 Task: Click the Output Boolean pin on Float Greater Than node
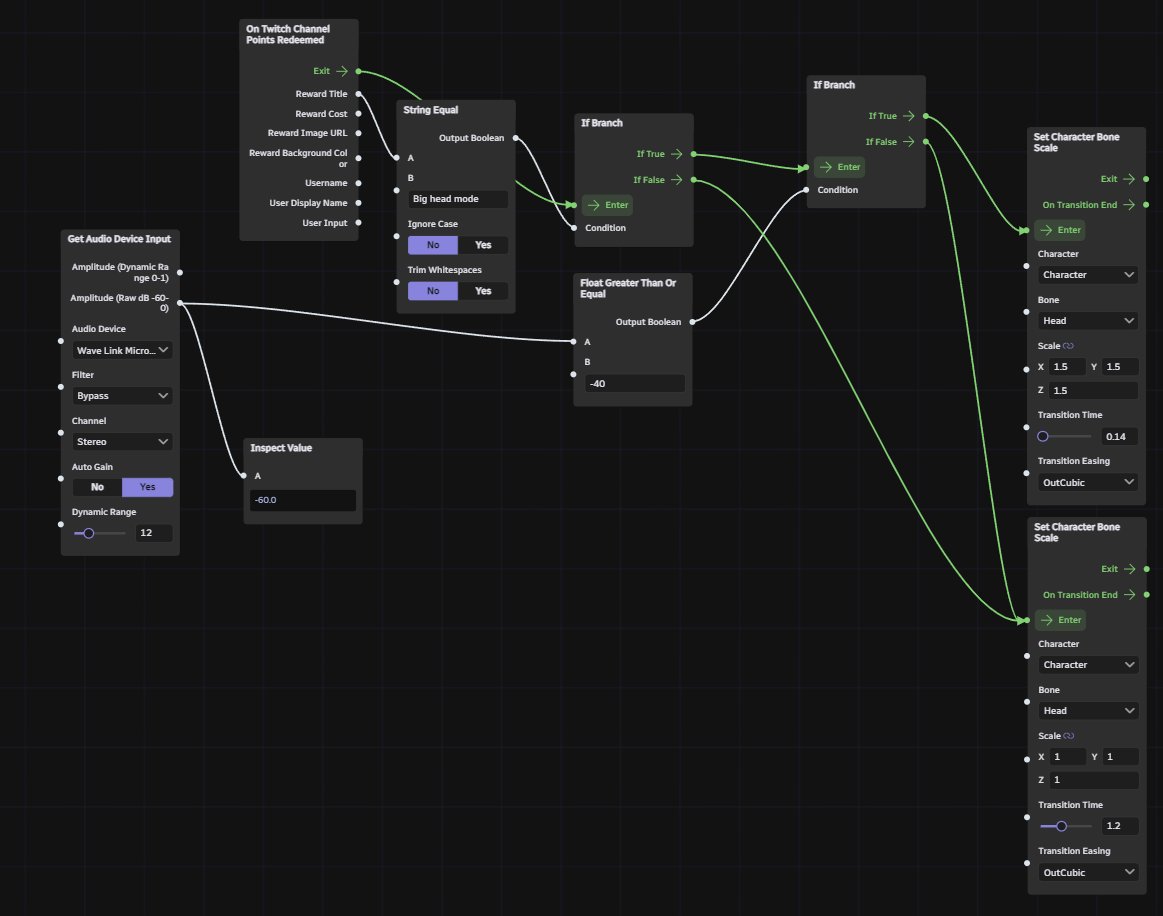691,322
